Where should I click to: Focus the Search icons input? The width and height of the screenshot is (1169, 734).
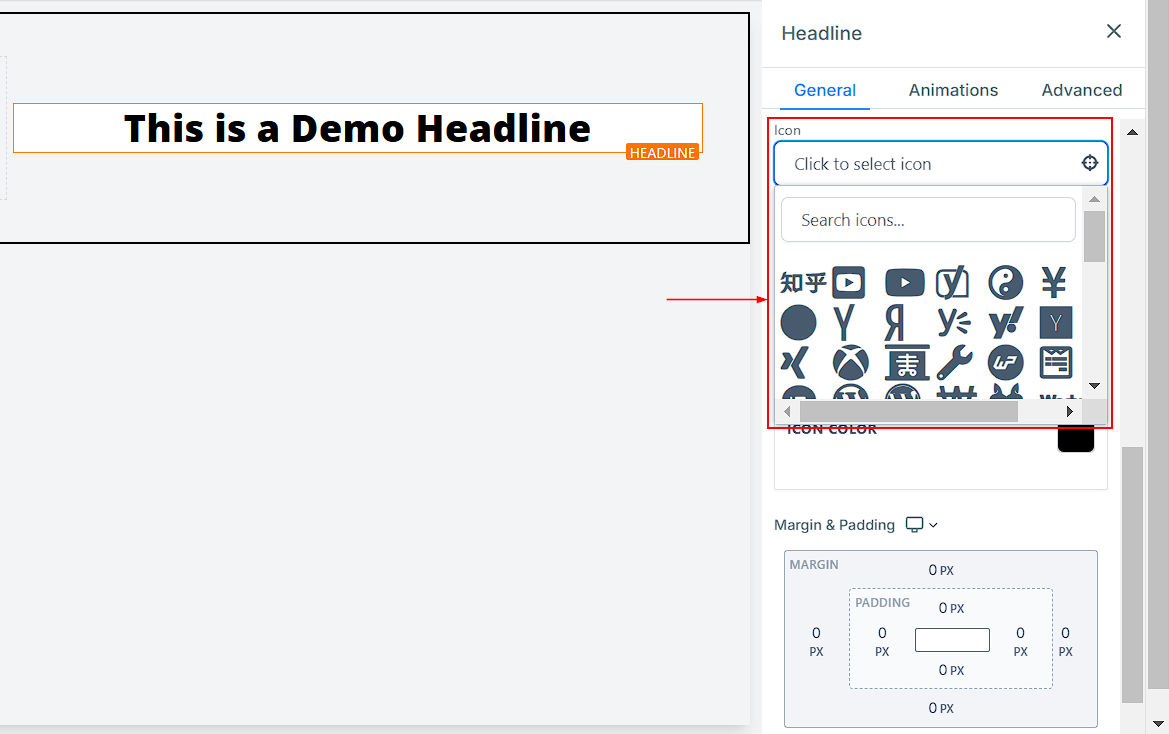point(928,220)
